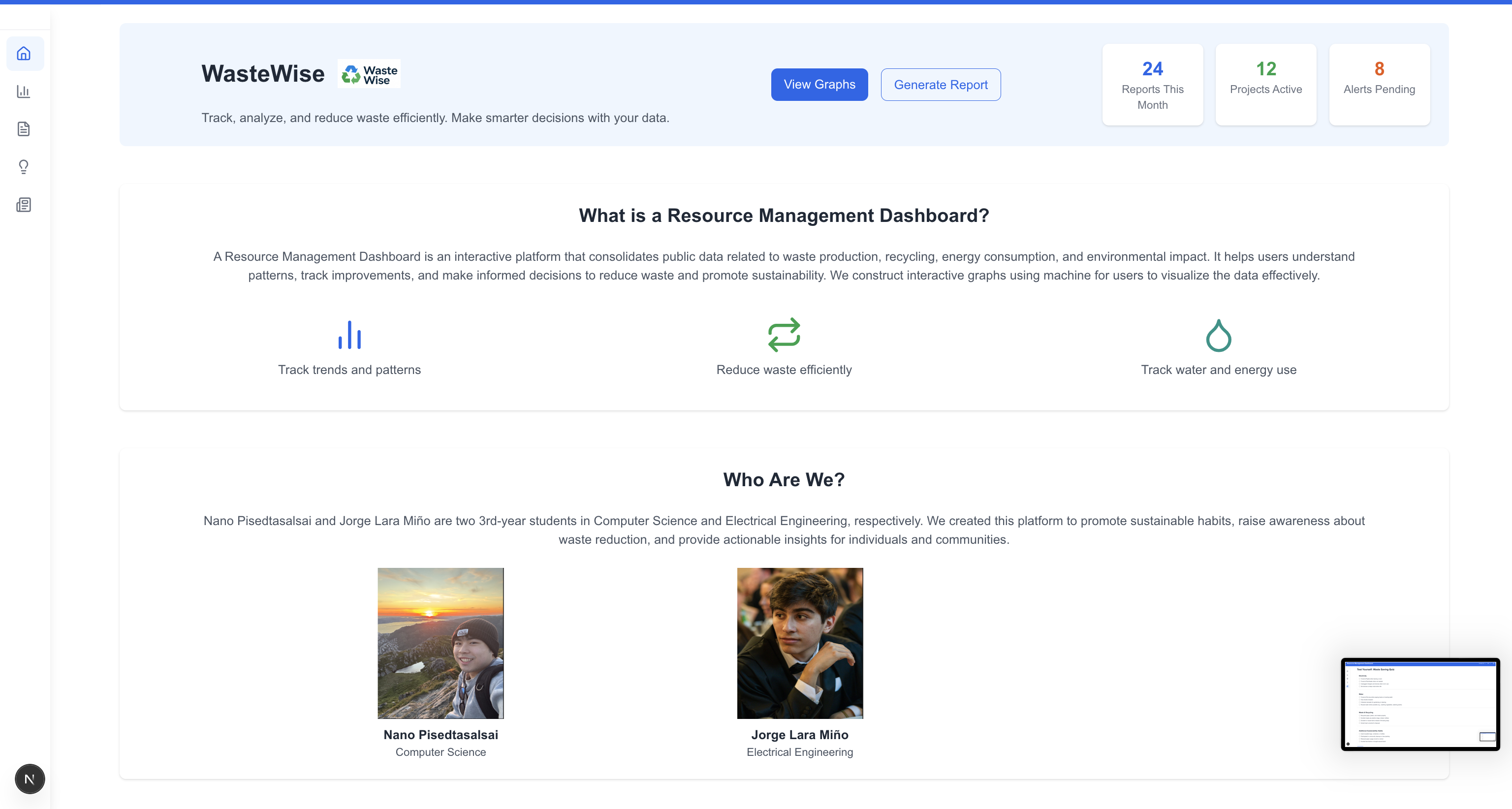Open the bar chart graphs sidebar icon
The height and width of the screenshot is (809, 1512).
click(x=24, y=92)
